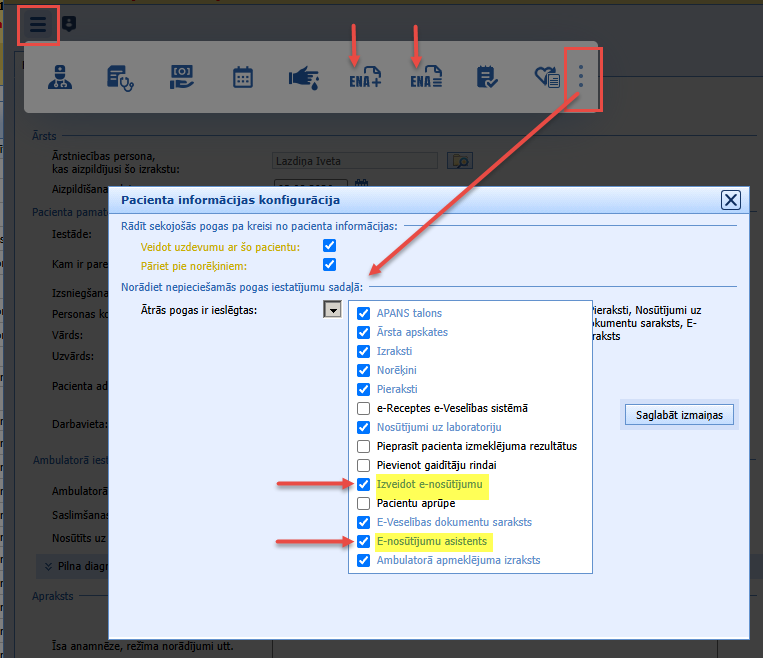The image size is (763, 658).
Task: Click the dialog title Pacienta informācijas konfigurācija
Action: (230, 200)
